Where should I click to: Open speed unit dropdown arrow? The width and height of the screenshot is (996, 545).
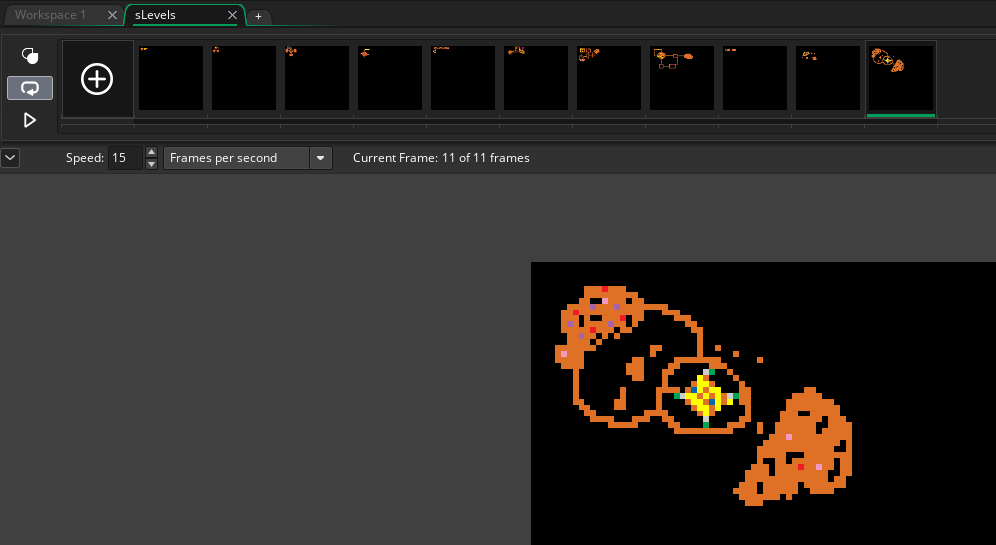click(321, 158)
